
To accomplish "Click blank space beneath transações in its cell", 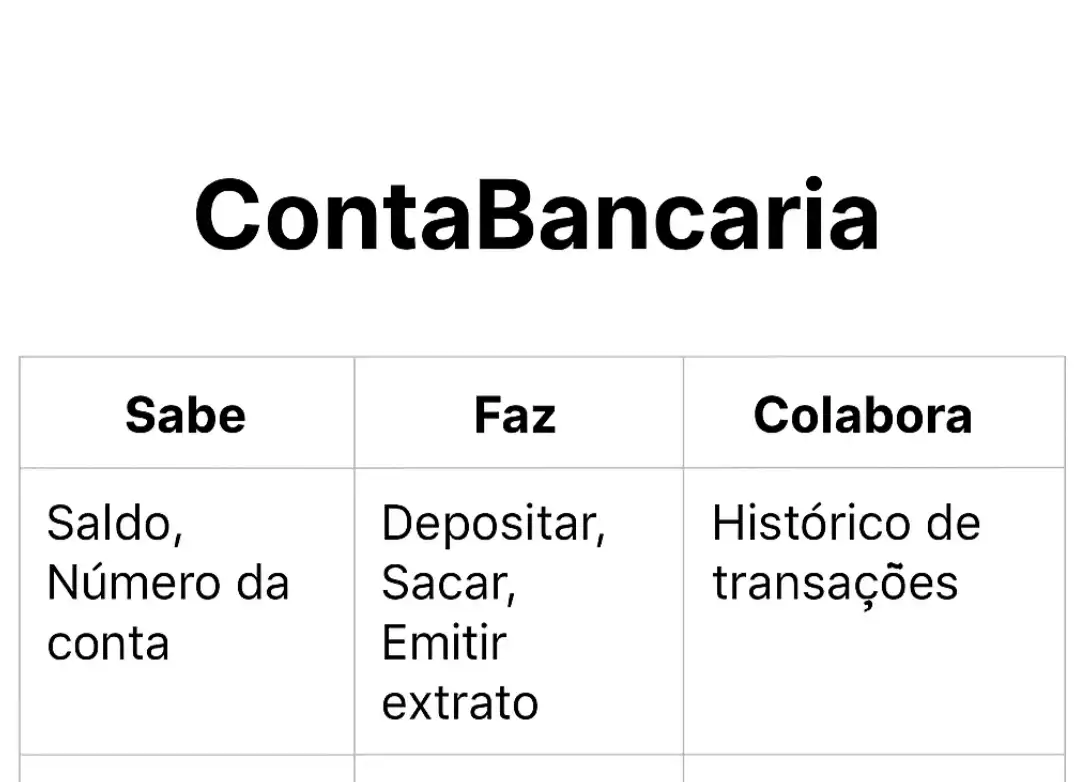I will (x=873, y=680).
